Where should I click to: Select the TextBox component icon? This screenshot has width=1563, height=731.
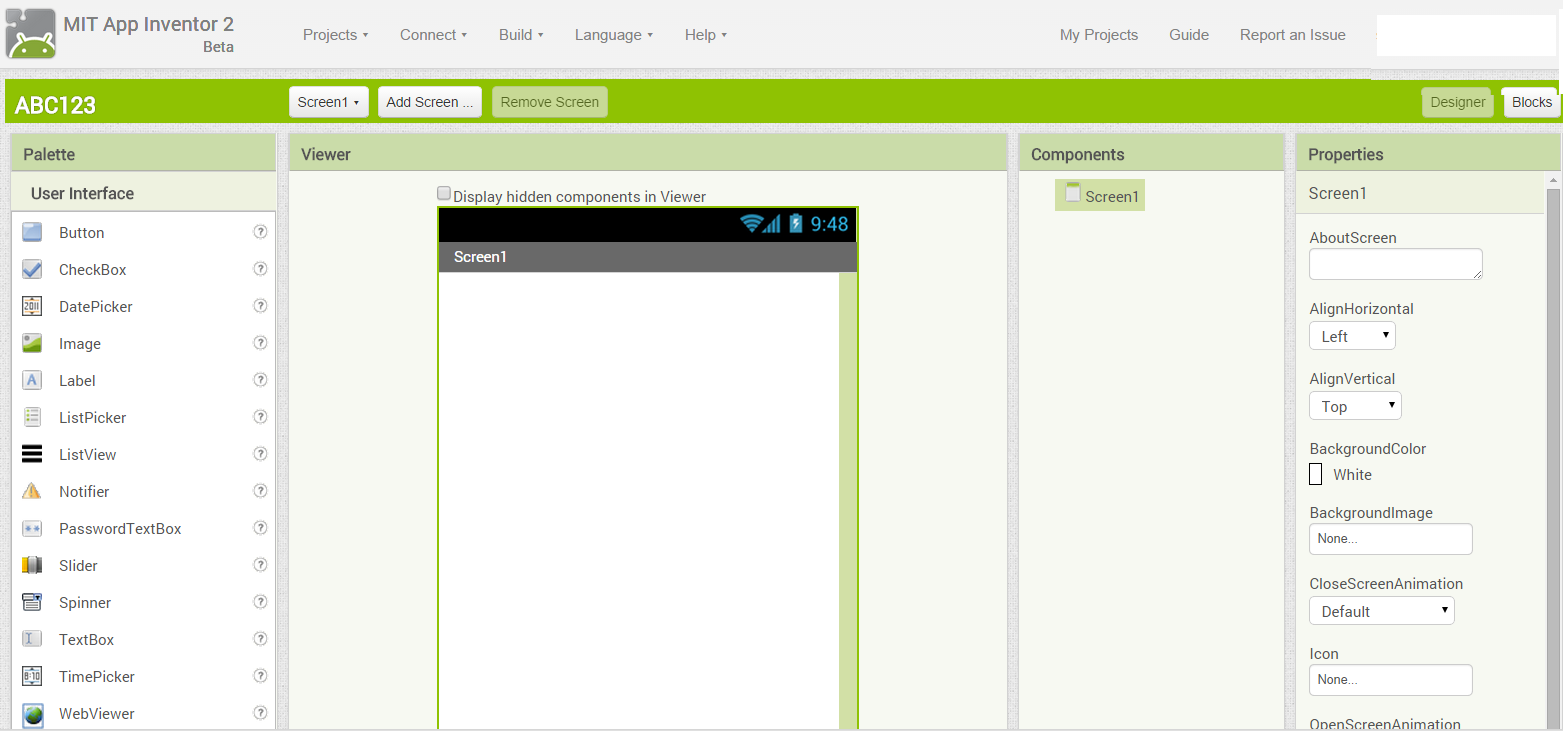coord(32,639)
